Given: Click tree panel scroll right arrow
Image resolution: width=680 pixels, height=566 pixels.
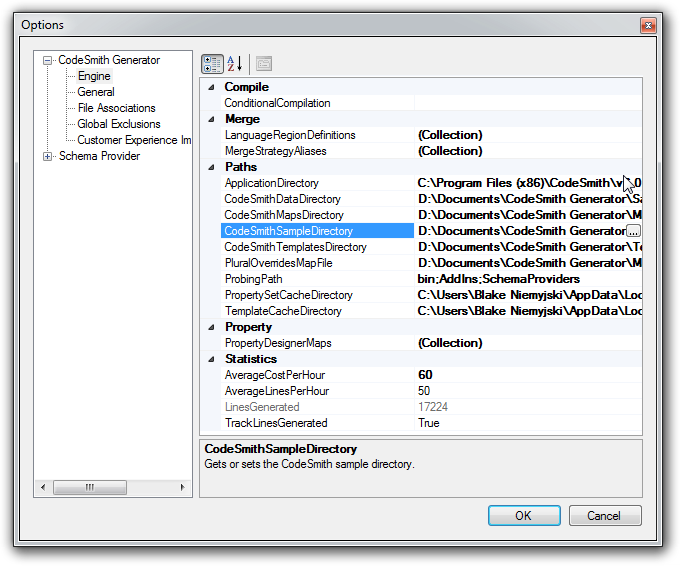Looking at the screenshot, I should (x=183, y=487).
